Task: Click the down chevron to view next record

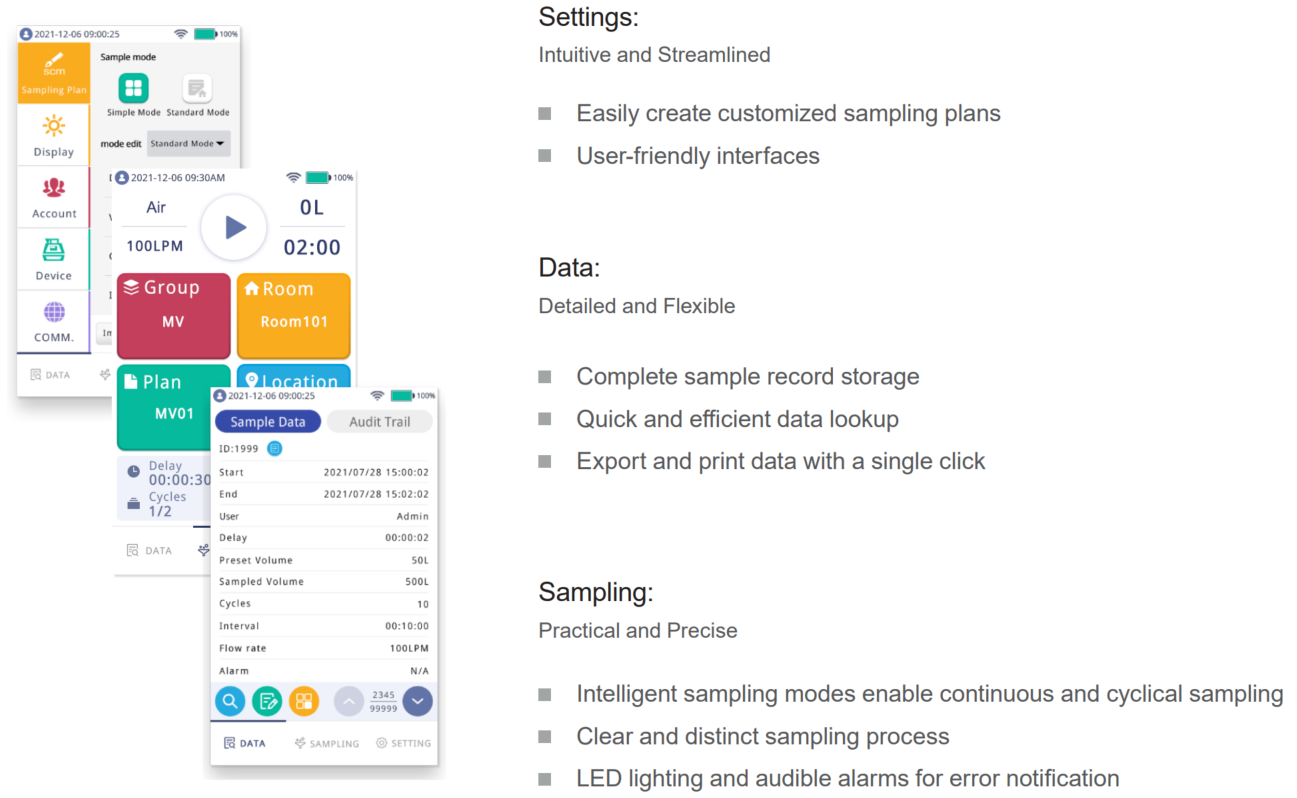Action: [x=417, y=701]
